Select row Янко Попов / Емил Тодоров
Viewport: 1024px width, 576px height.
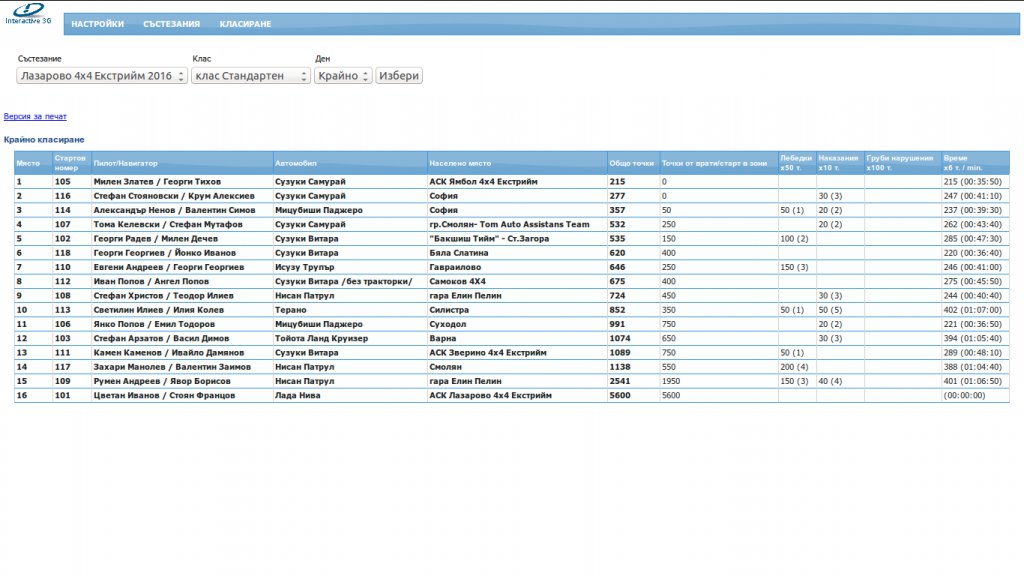[x=512, y=324]
